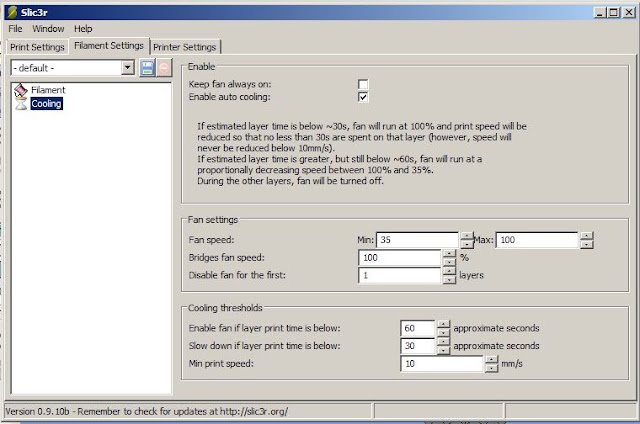Screen dimensions: 640x424
Task: Increase the Min print speed value
Action: click(x=492, y=360)
